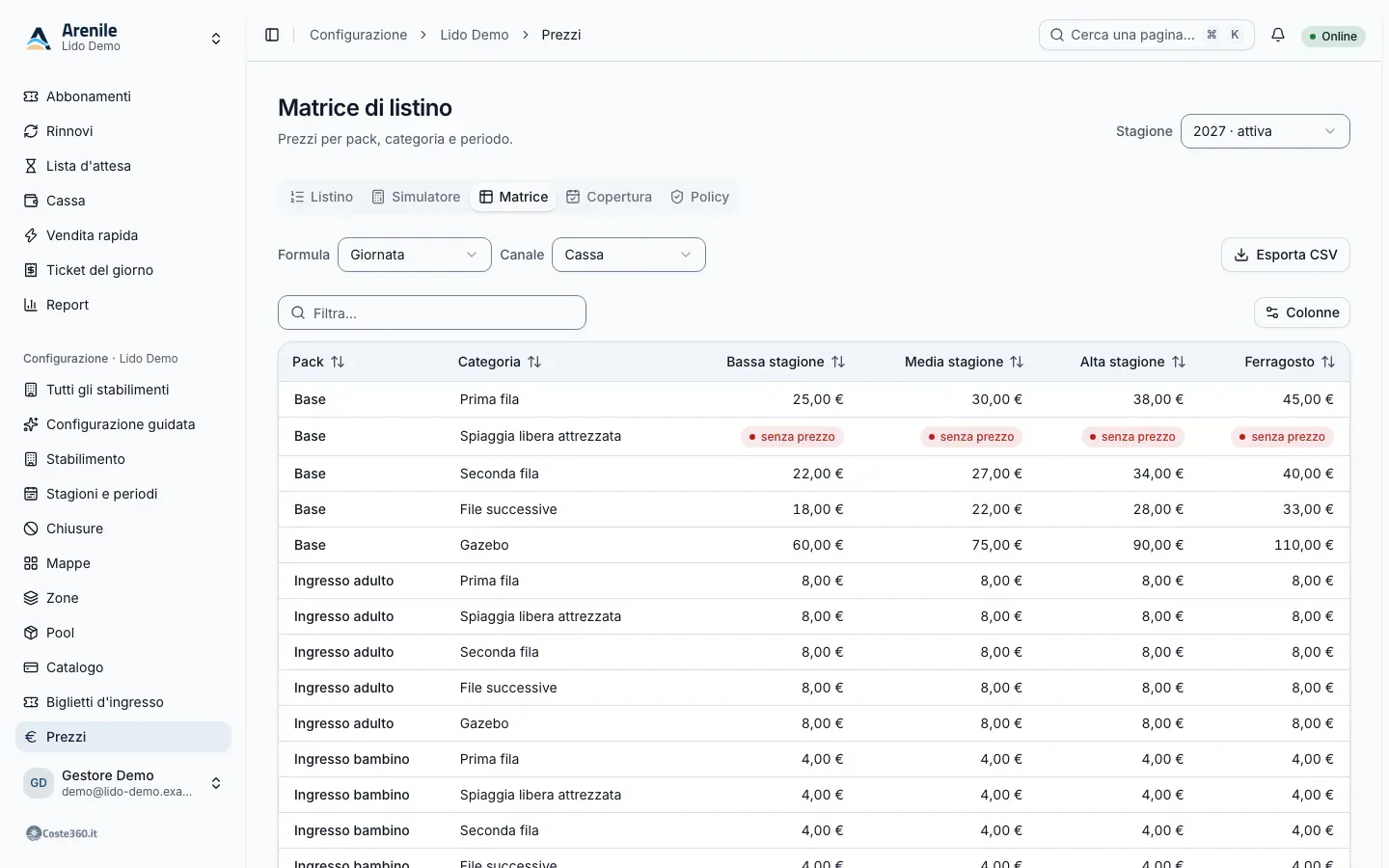
Task: Click the Filtra input field
Action: [432, 312]
